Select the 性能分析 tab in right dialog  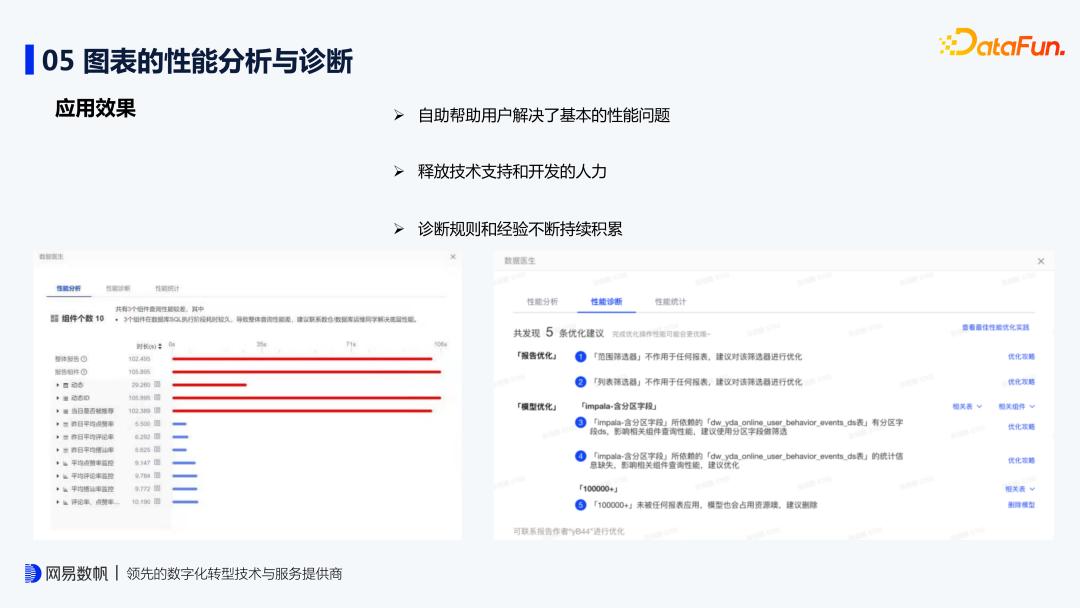tap(543, 301)
